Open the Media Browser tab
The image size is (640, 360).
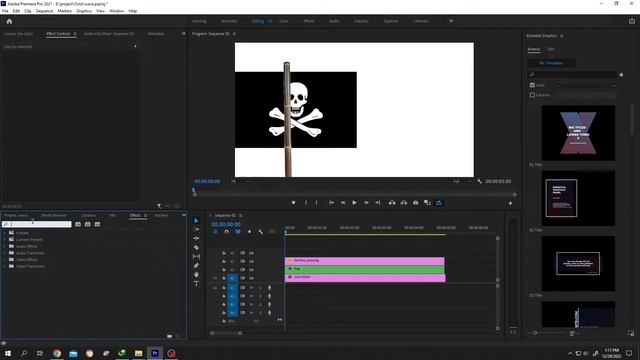(54, 216)
